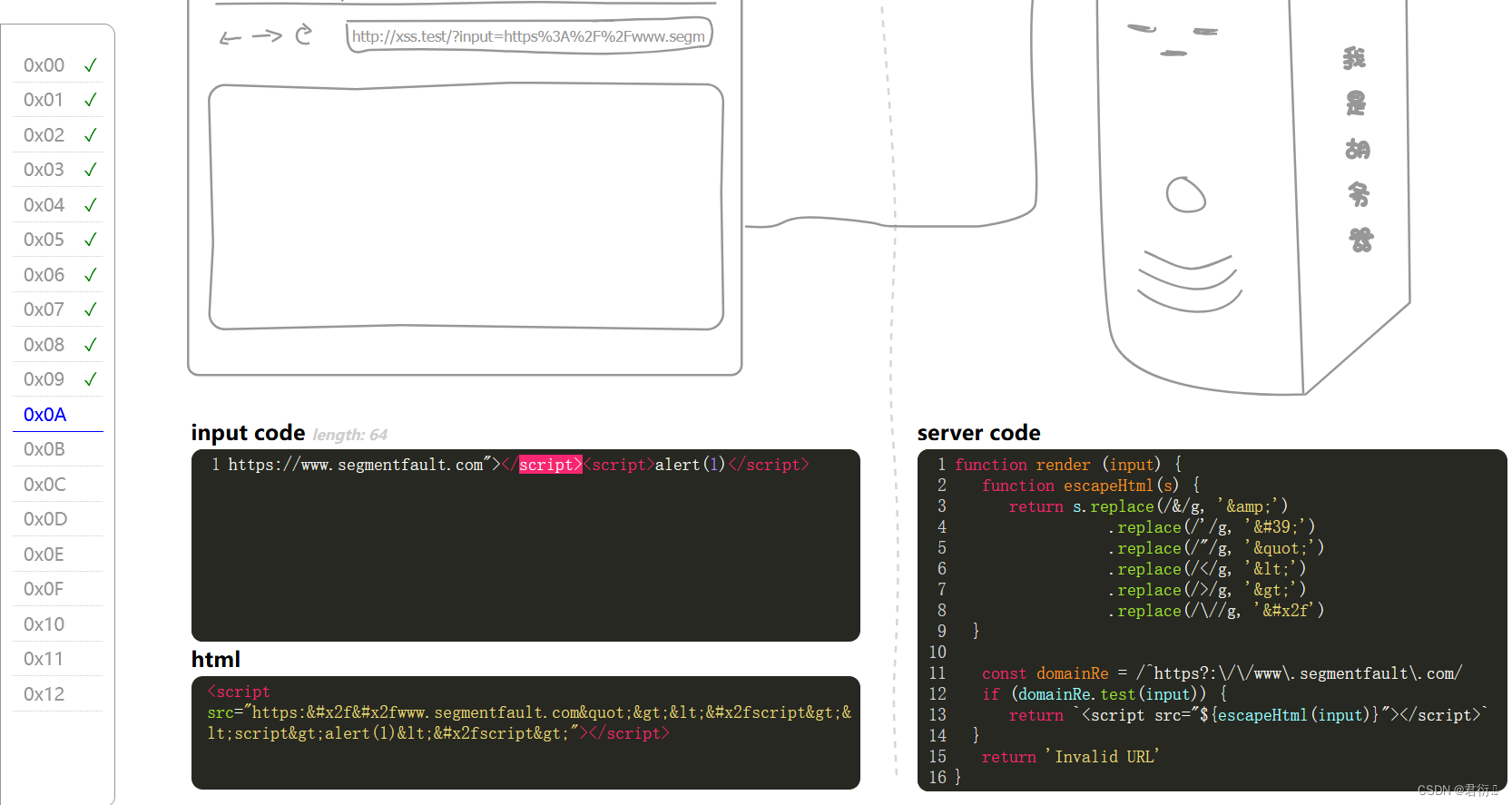Go to level 0x0F
Viewport: 1512px width, 805px height.
pos(58,589)
